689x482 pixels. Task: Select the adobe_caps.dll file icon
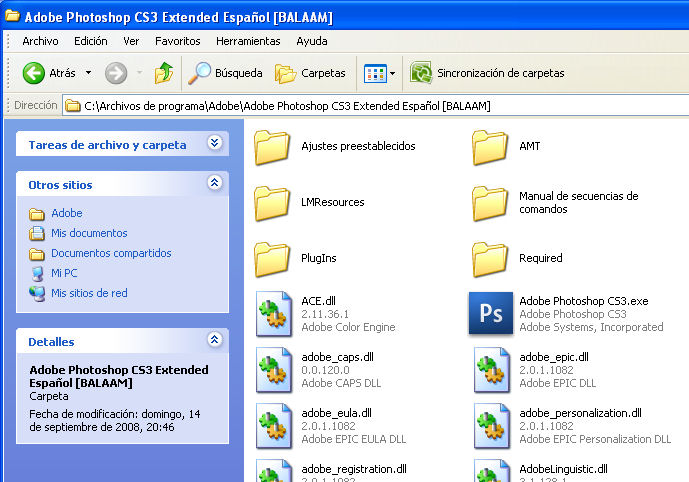pyautogui.click(x=274, y=370)
